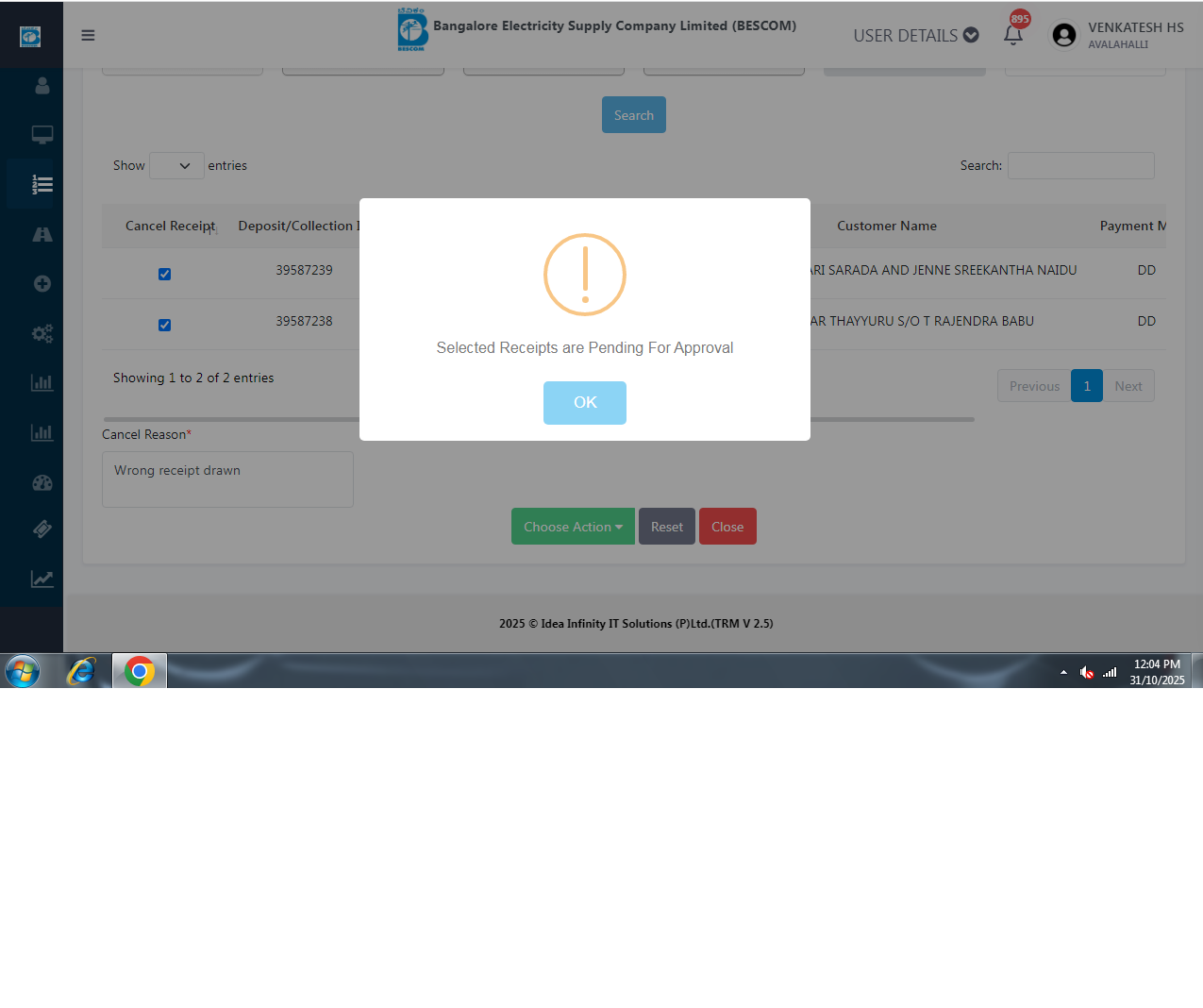
Task: Open the dashboard gauge sidebar icon
Action: [x=42, y=482]
